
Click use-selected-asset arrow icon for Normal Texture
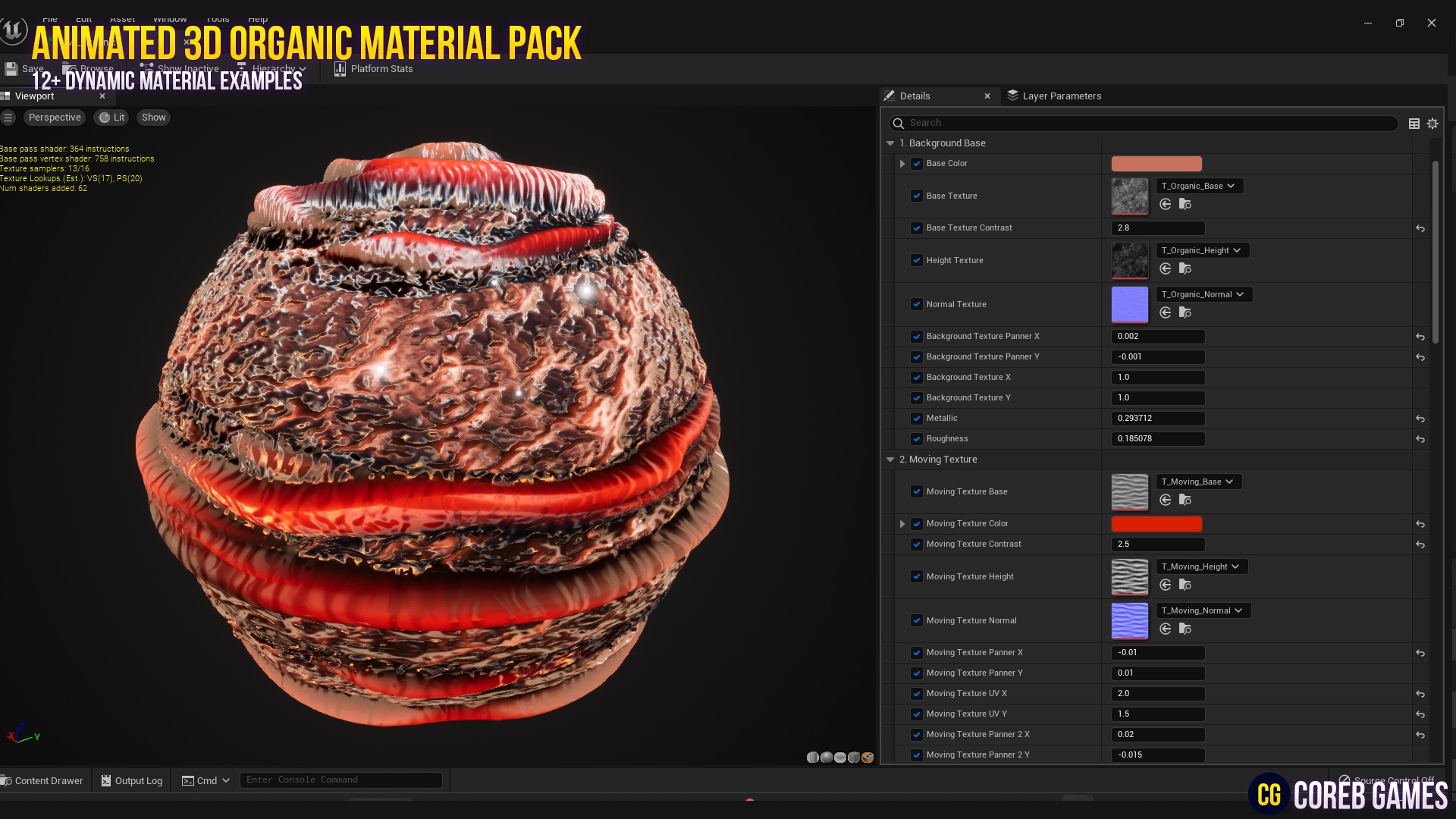1166,312
